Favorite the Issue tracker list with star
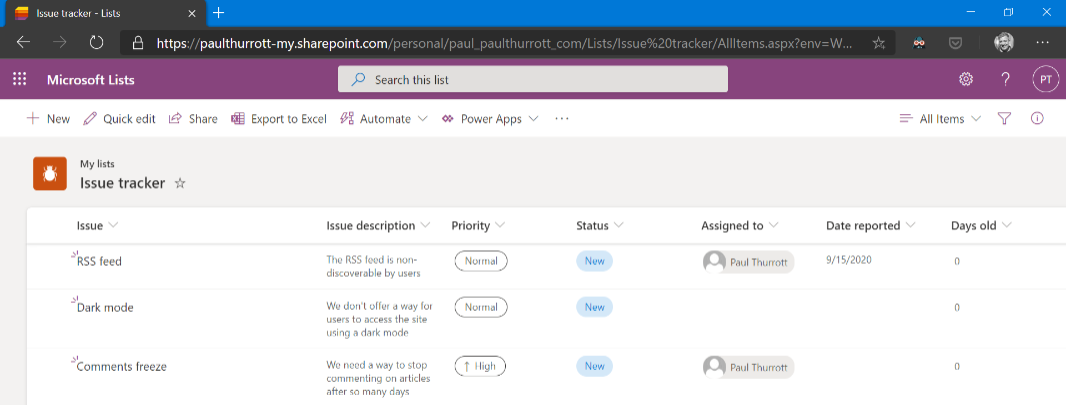 pos(180,184)
